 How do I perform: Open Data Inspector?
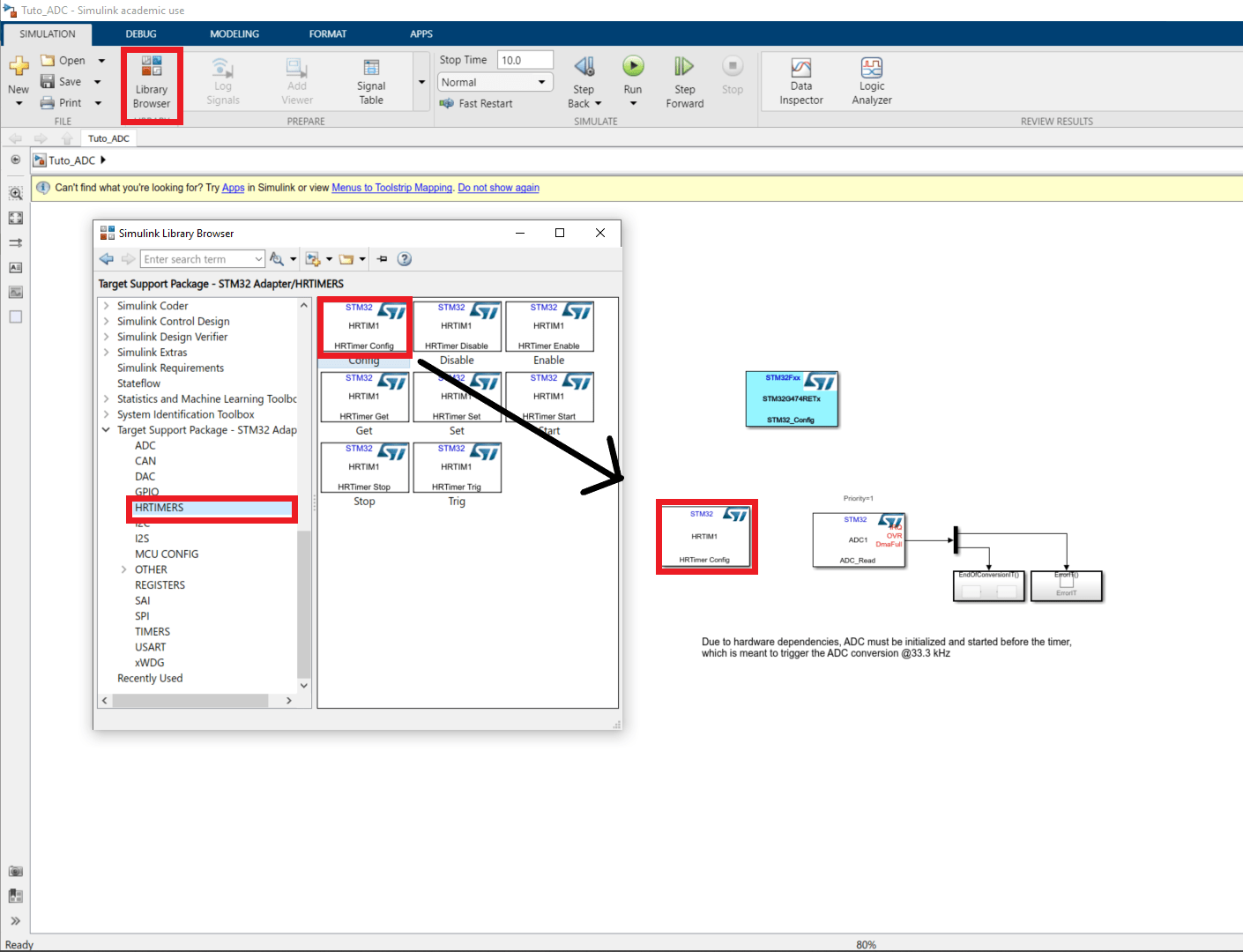coord(801,82)
